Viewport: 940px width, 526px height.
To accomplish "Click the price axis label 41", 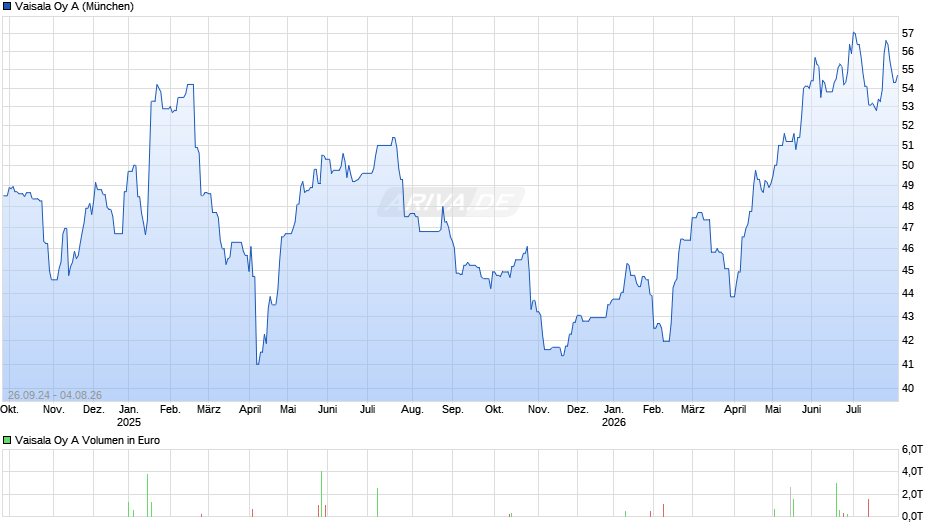I will 908,364.
